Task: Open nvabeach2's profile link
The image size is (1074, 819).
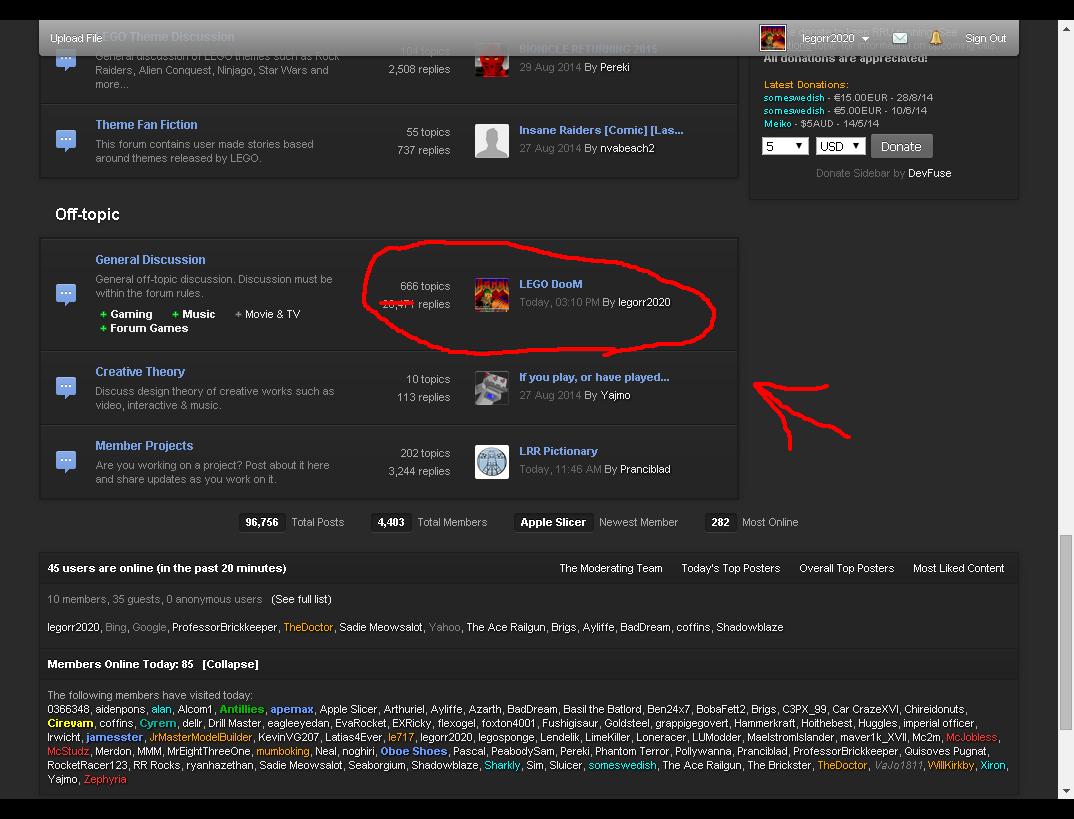Action: [627, 148]
